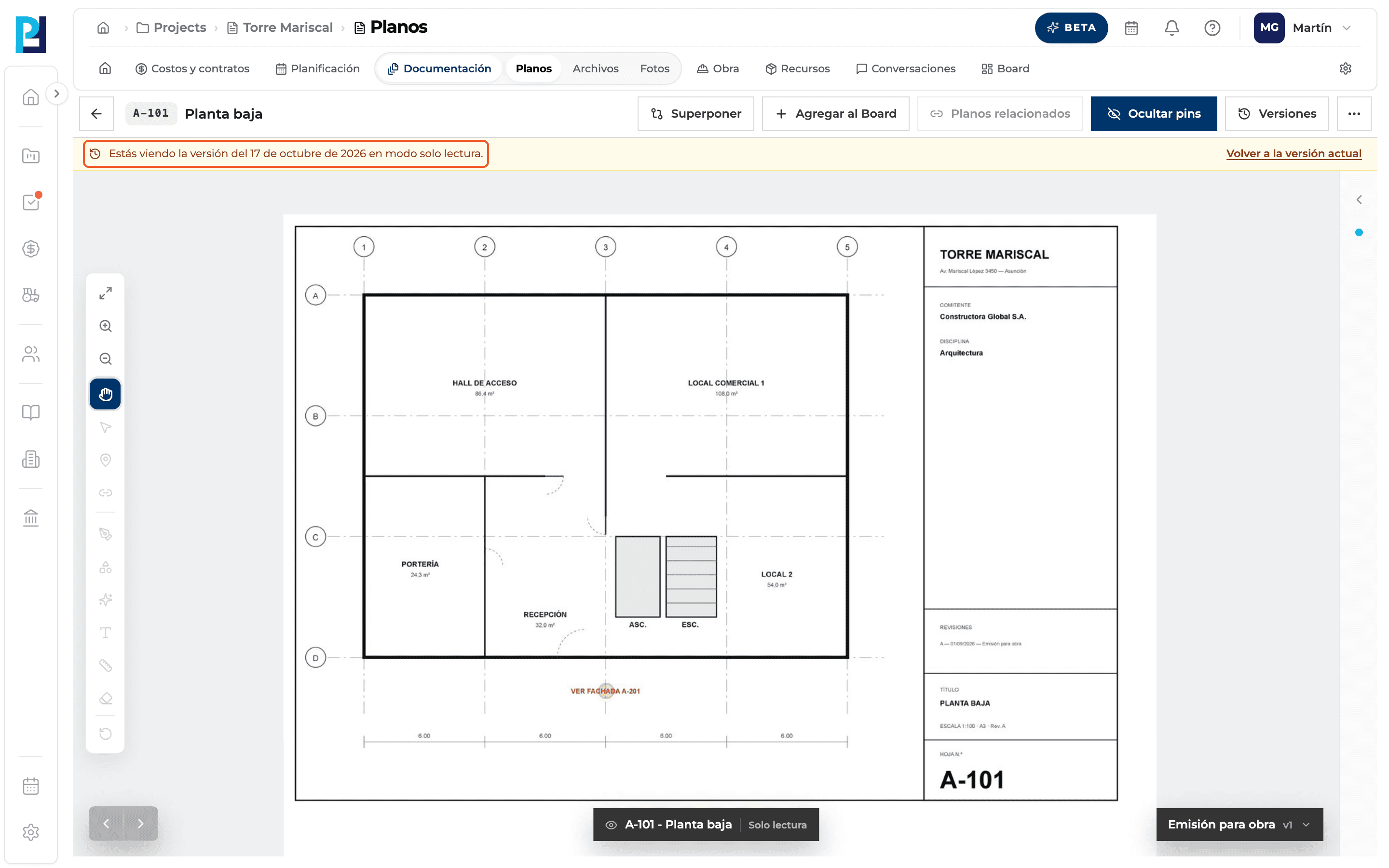Click Torre Mariscal breadcrumb
The height and width of the screenshot is (868, 1389).
pos(280,27)
